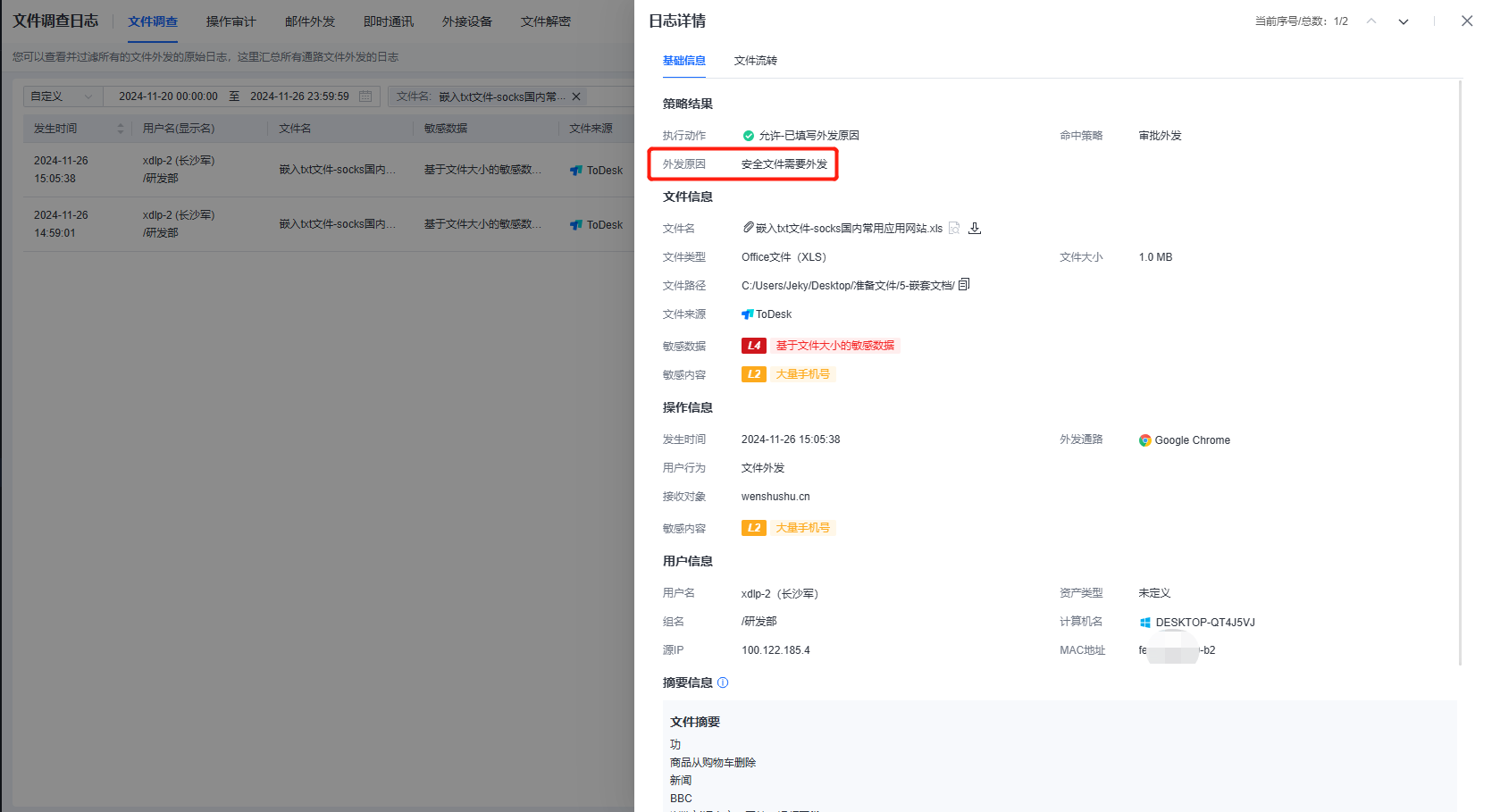Go to next log entry arrow
Screen dimensions: 1492x812
click(1404, 21)
